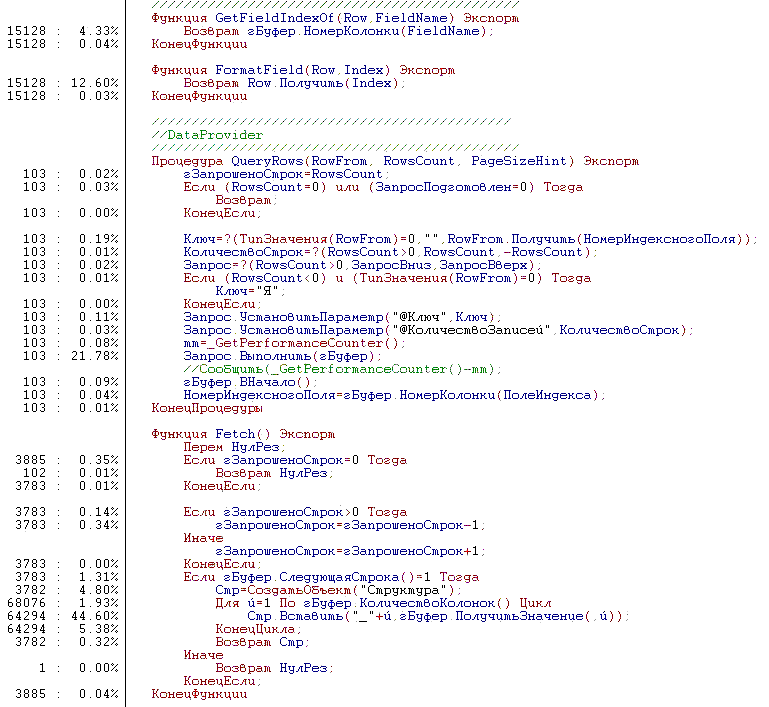Click the //DataProvider comment line
This screenshot has height=707, width=769.
coord(207,135)
